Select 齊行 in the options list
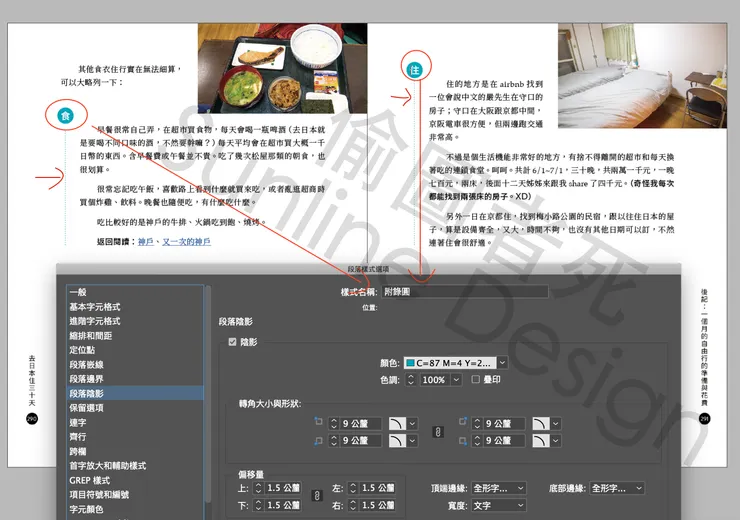 click(x=135, y=437)
